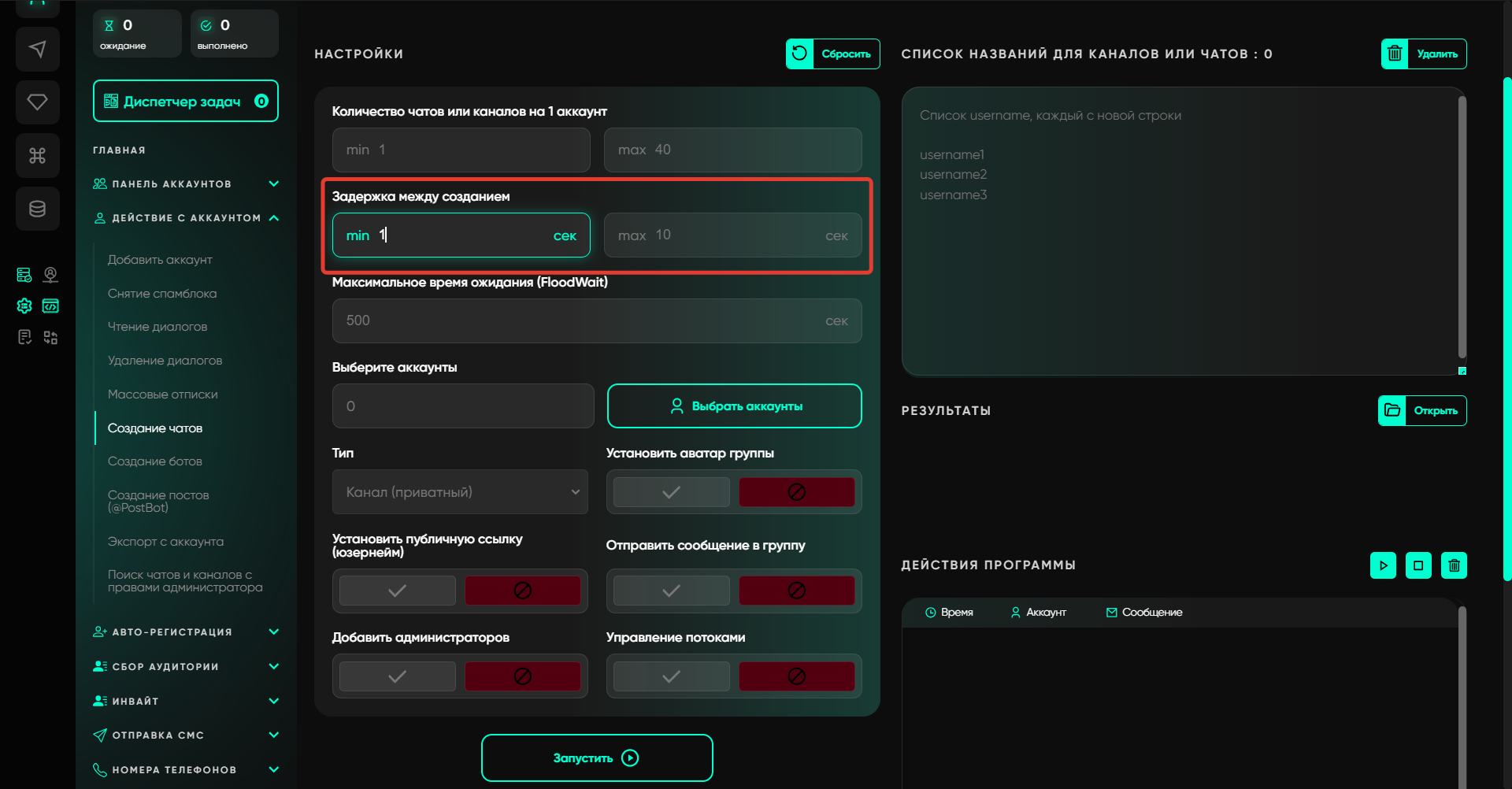The width and height of the screenshot is (1512, 789).
Task: Click the diamond icon in left sidebar
Action: coord(37,102)
